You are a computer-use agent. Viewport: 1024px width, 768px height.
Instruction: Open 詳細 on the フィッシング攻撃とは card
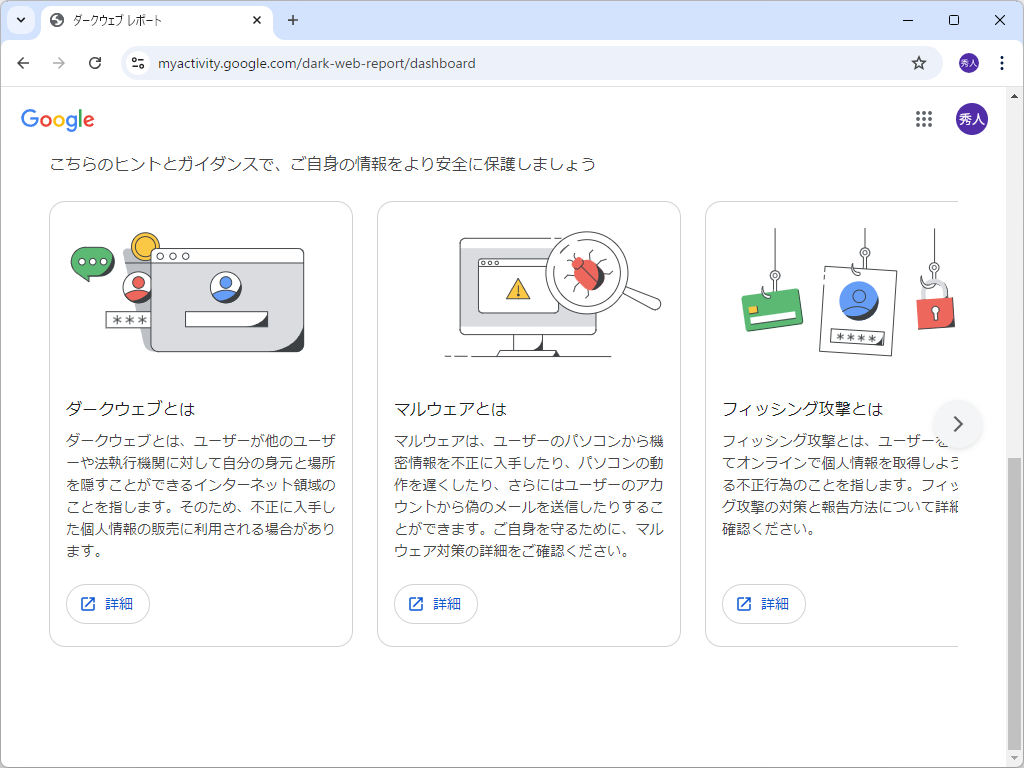(x=763, y=603)
